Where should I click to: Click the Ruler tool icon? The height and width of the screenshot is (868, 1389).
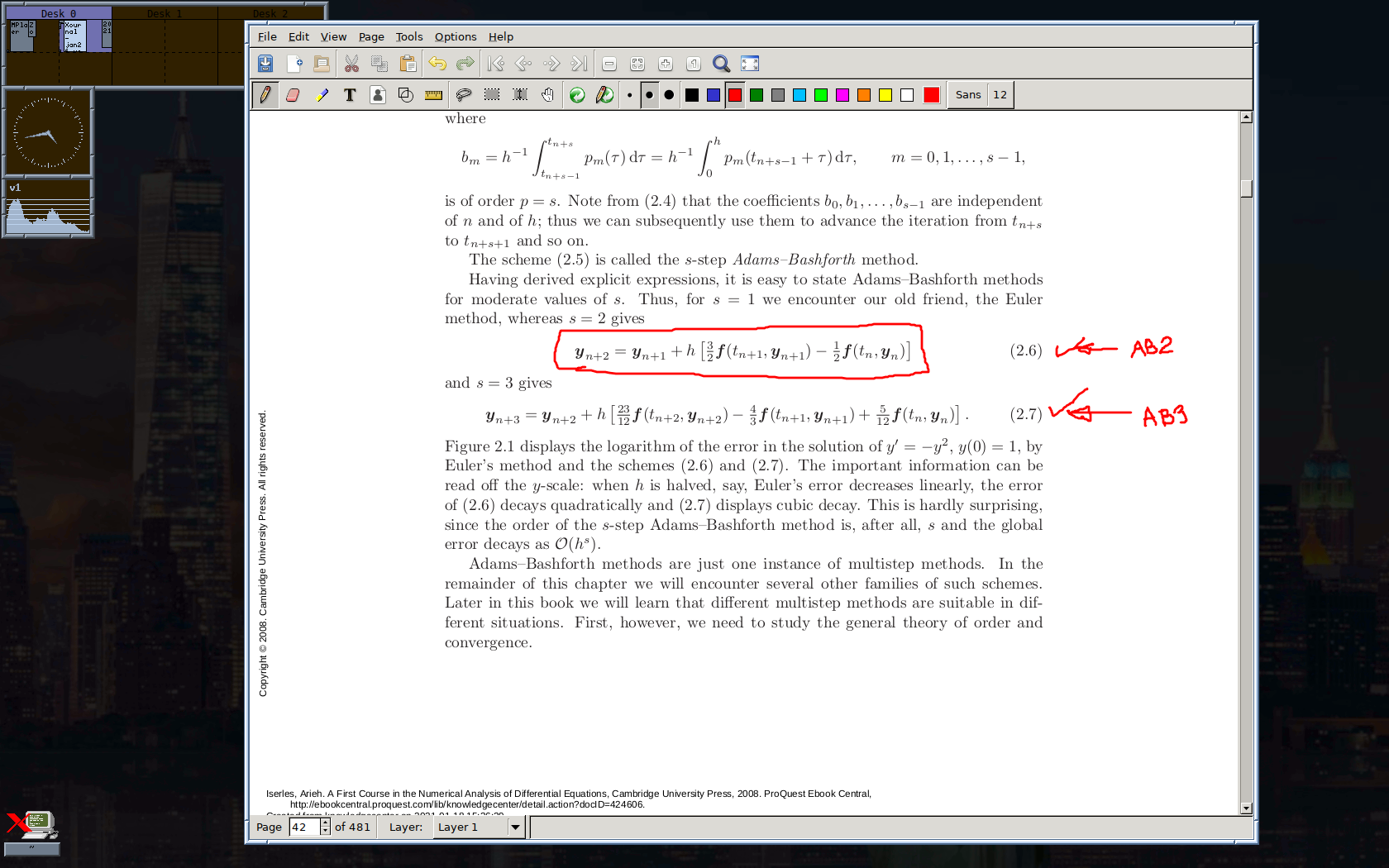(x=433, y=95)
